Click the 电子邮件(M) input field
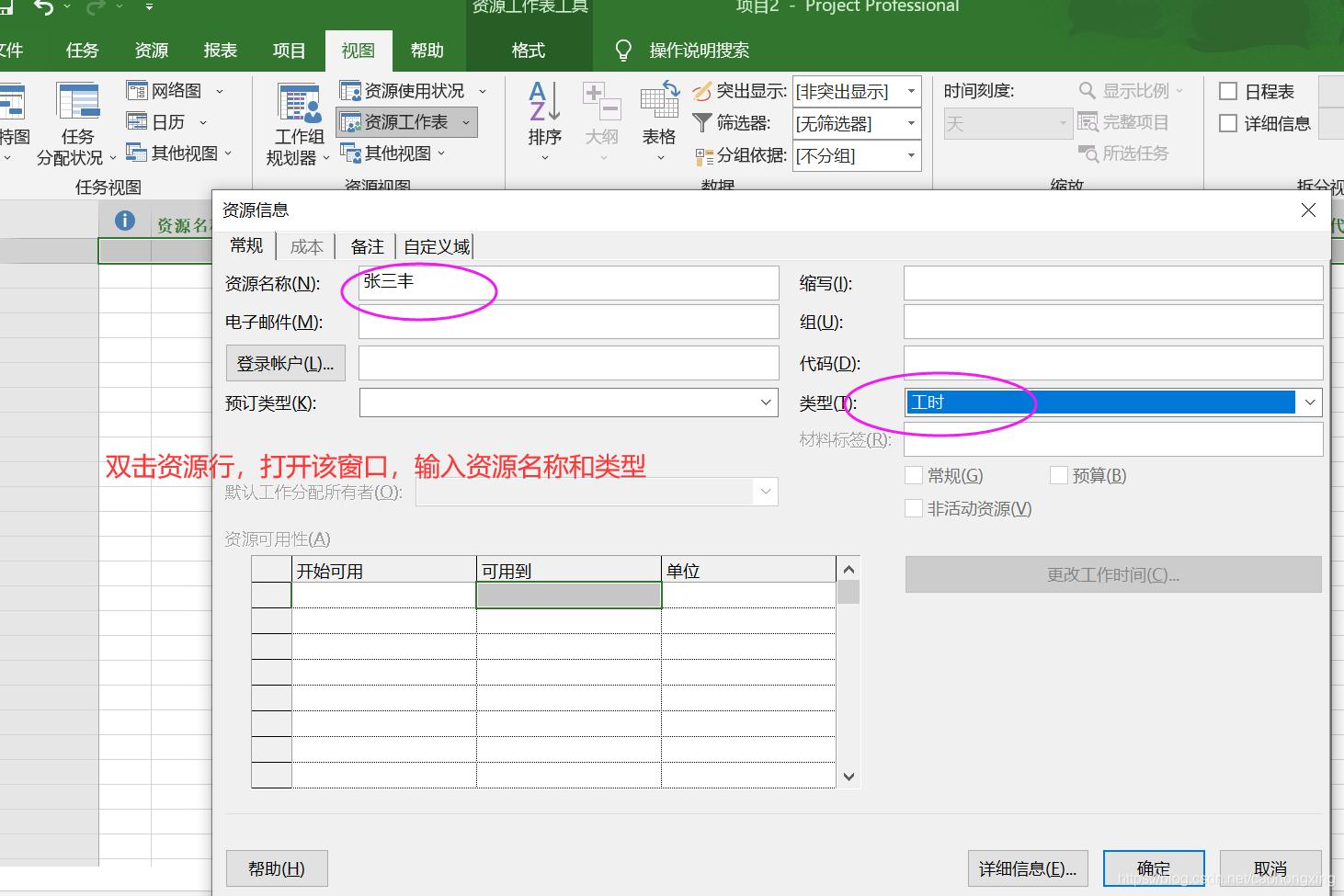1344x896 pixels. [569, 322]
